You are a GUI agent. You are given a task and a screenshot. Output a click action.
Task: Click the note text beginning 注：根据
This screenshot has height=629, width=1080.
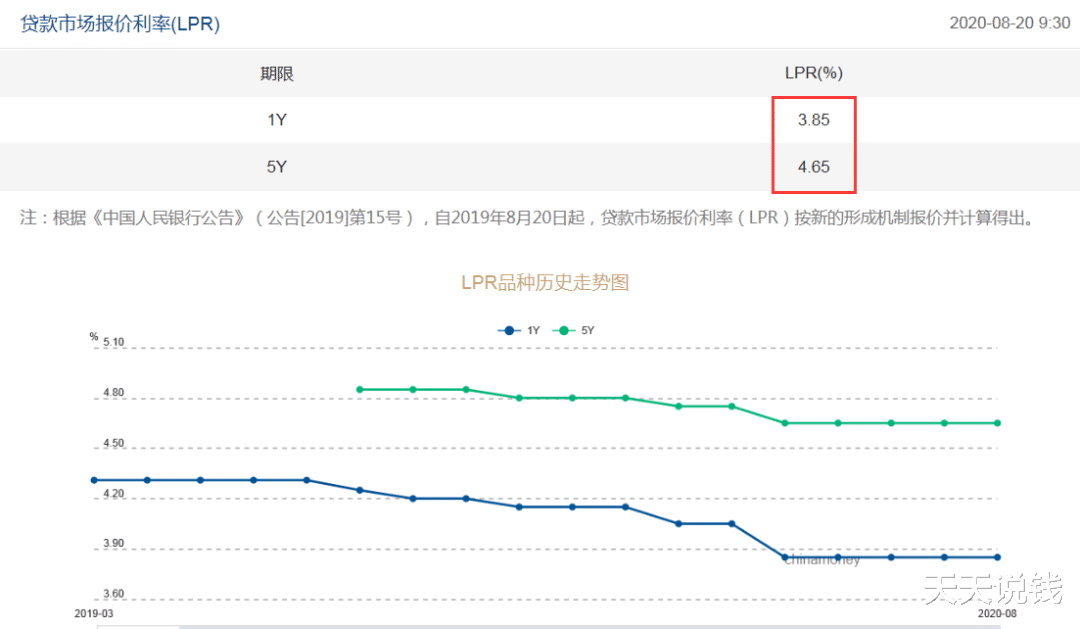click(527, 218)
